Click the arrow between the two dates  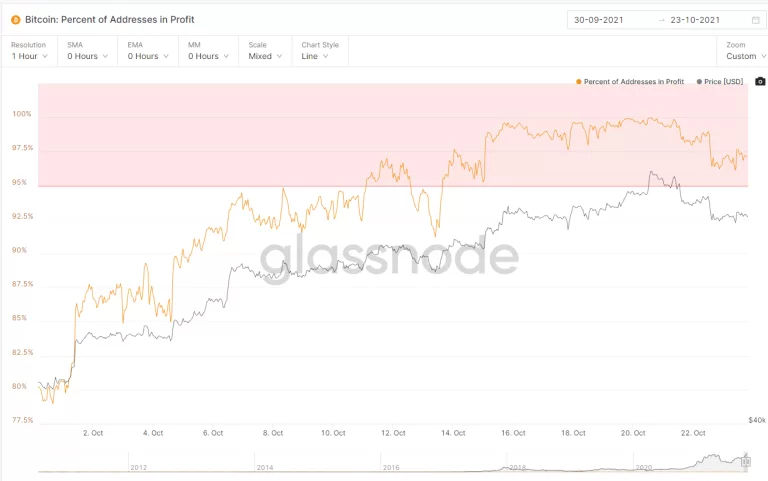tap(661, 20)
